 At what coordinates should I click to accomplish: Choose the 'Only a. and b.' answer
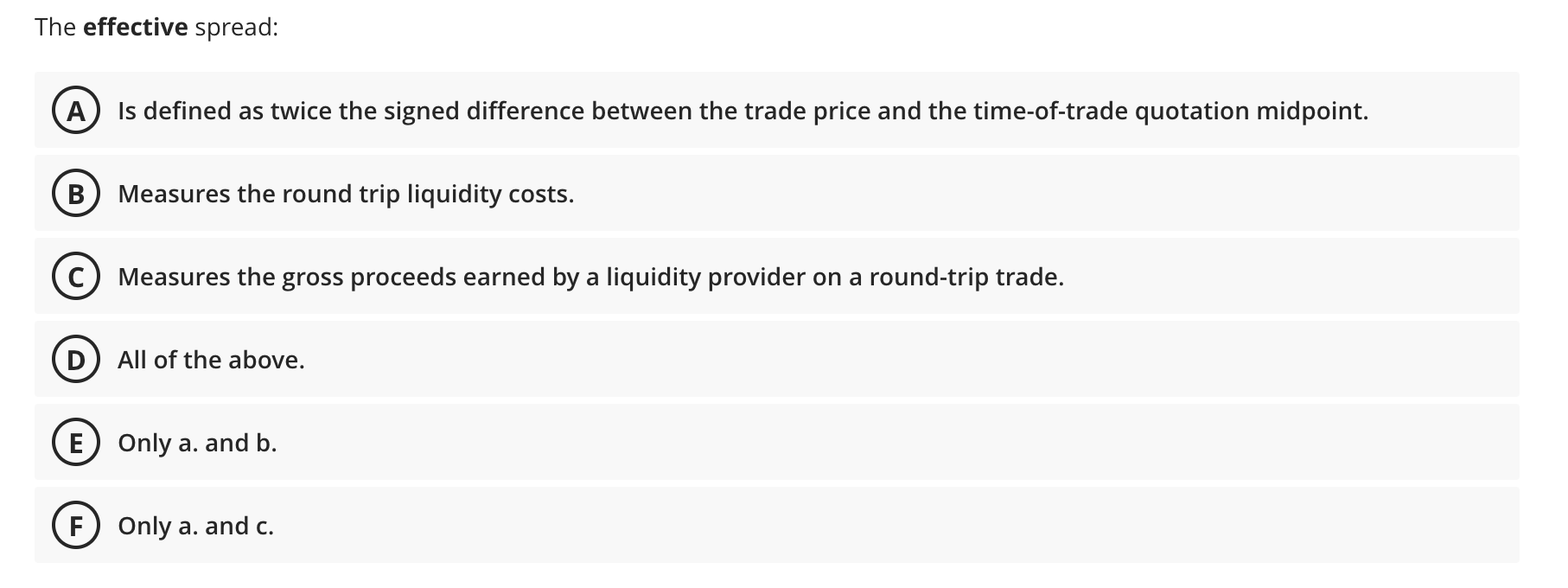pyautogui.click(x=197, y=443)
